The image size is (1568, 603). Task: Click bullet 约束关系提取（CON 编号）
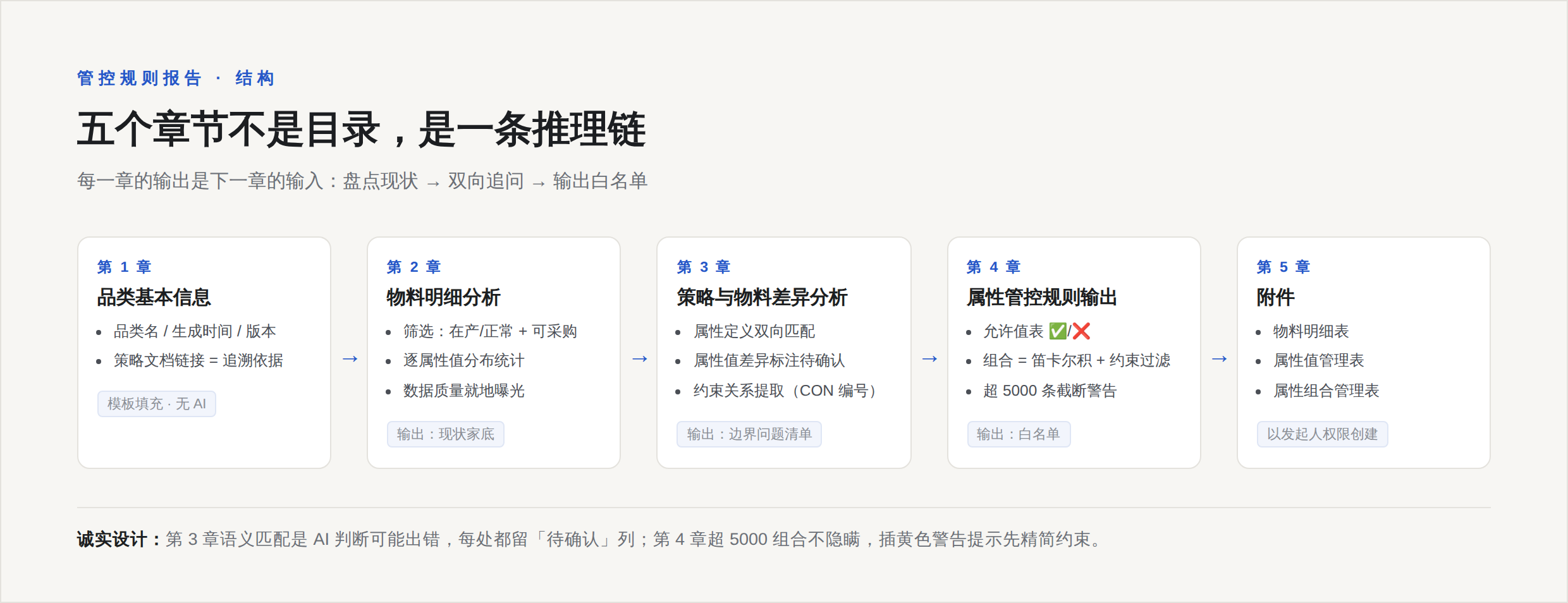(786, 391)
